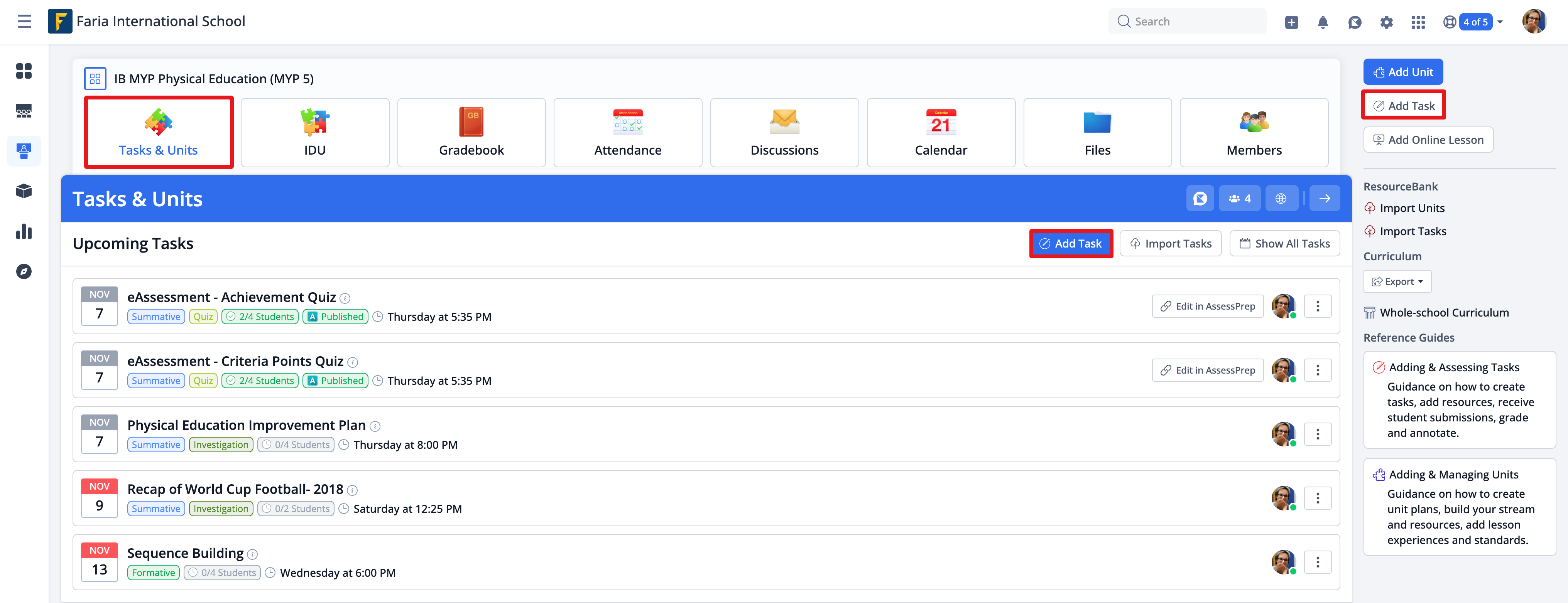Viewport: 1568px width, 603px height.
Task: Open Whole-school Curriculum link
Action: point(1444,313)
